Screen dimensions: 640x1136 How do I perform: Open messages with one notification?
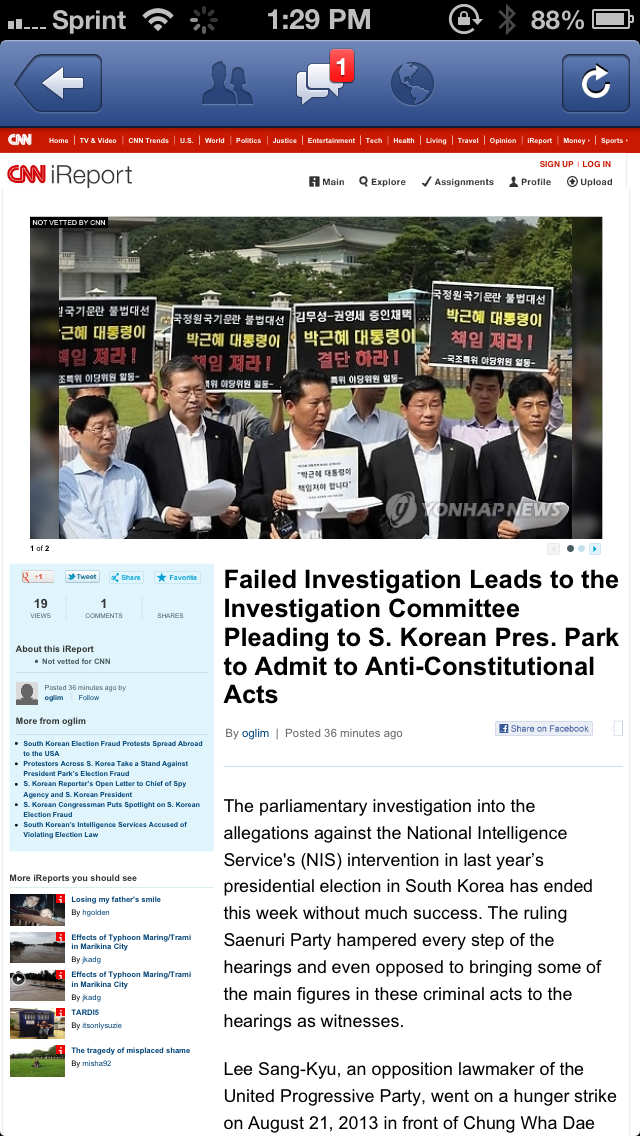(324, 80)
